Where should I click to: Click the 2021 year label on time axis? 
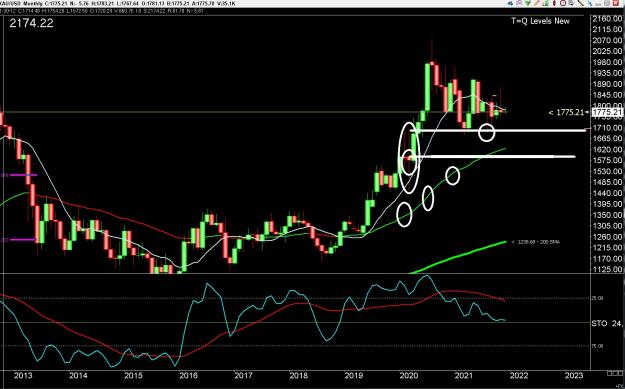(464, 375)
